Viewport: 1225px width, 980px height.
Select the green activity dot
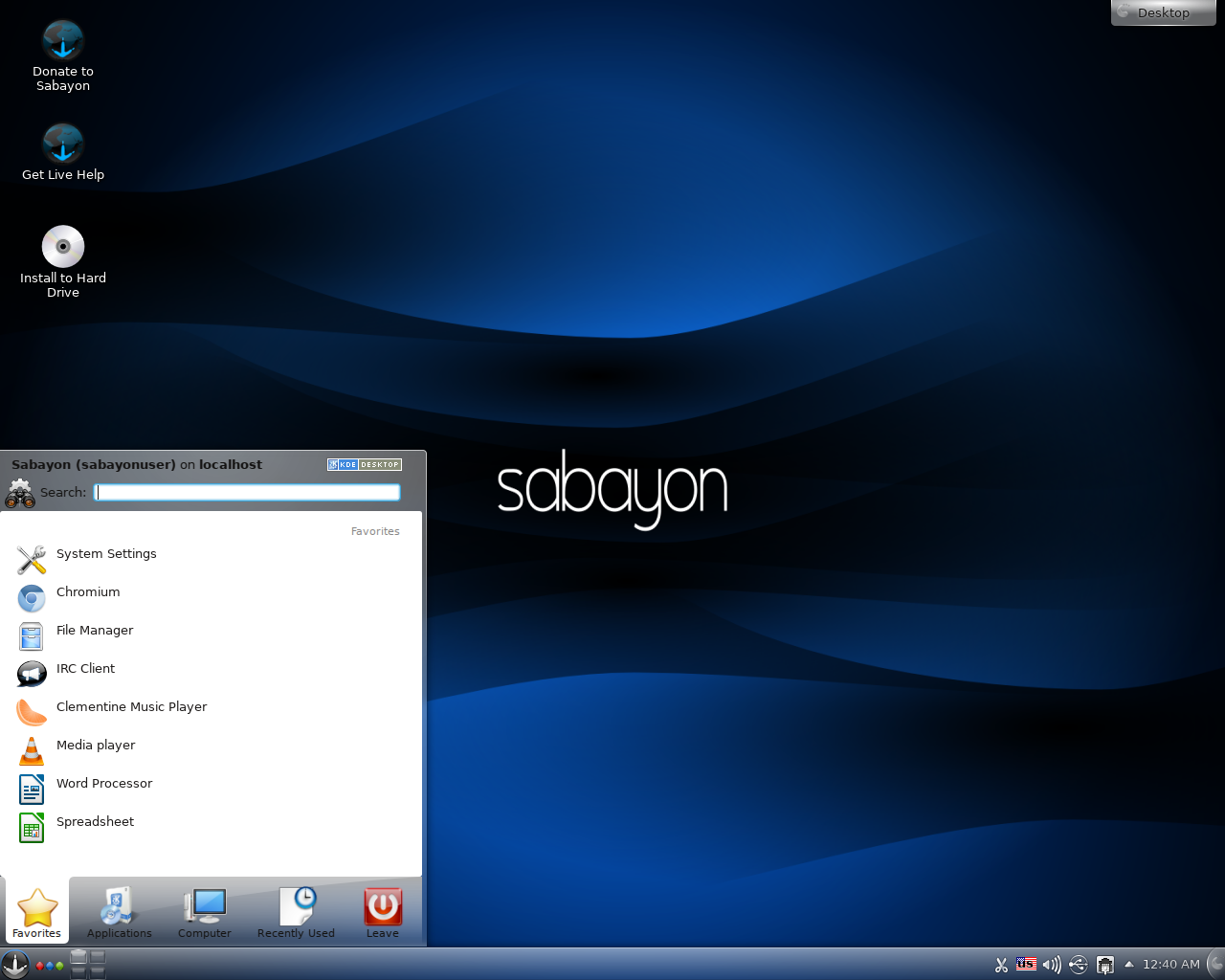[x=60, y=966]
